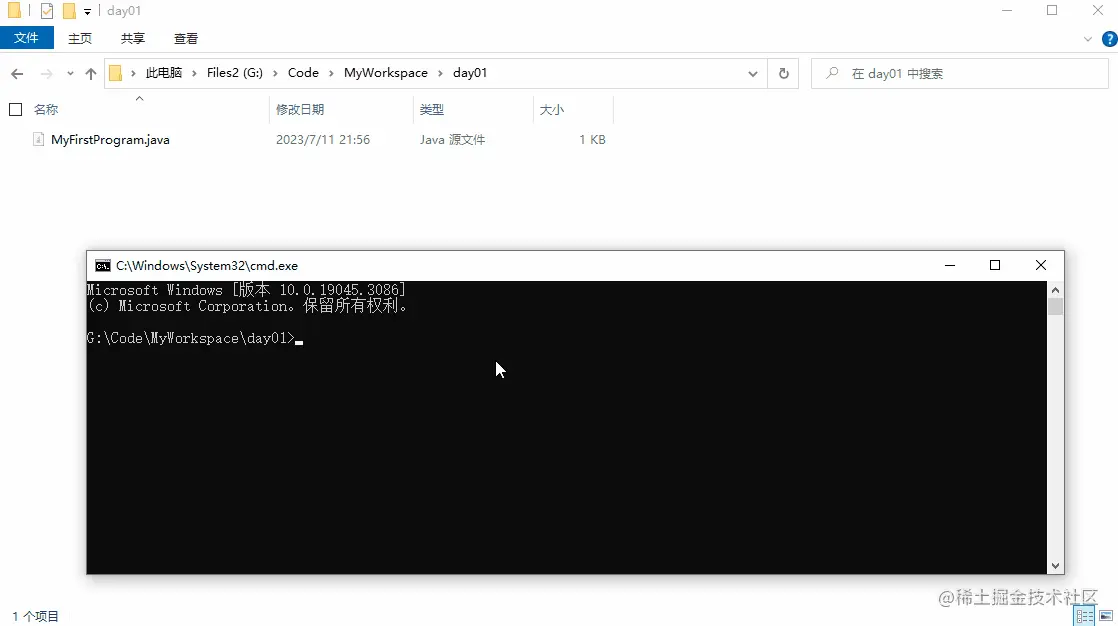Refresh the day01 folder view
Screen dimensions: 1118x626
pyautogui.click(x=784, y=73)
